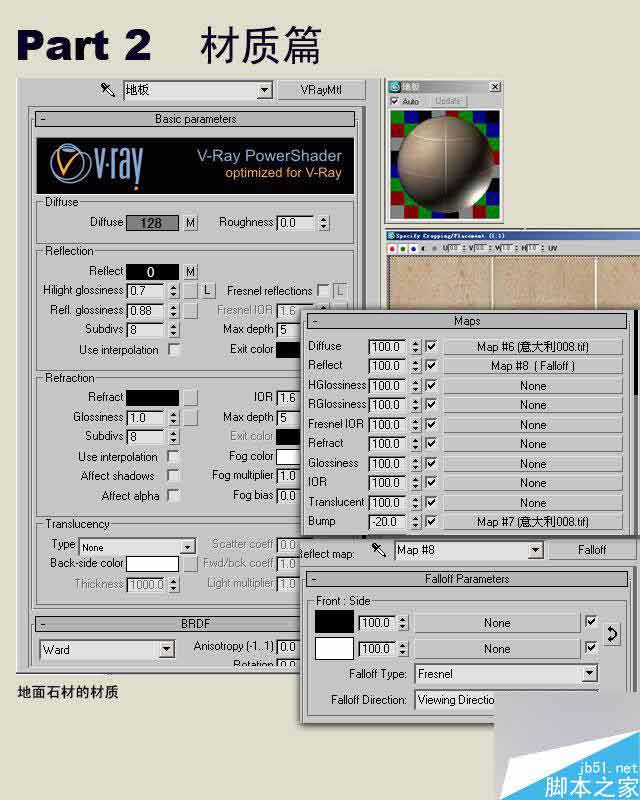Swap Front and Side colors with arrow button

(611, 635)
